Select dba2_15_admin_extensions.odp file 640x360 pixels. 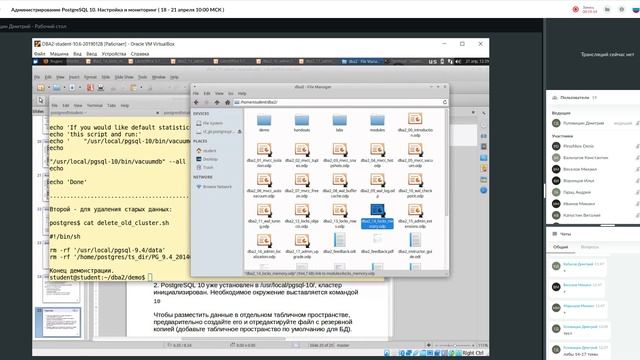tap(415, 216)
